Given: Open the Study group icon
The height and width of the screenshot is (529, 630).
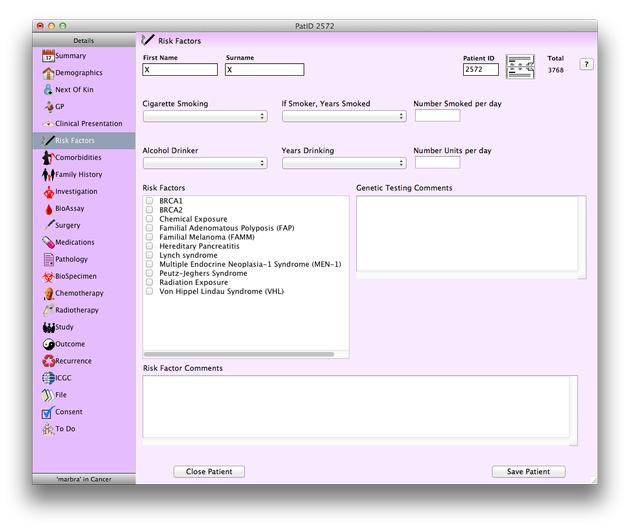Looking at the screenshot, I should [x=49, y=327].
